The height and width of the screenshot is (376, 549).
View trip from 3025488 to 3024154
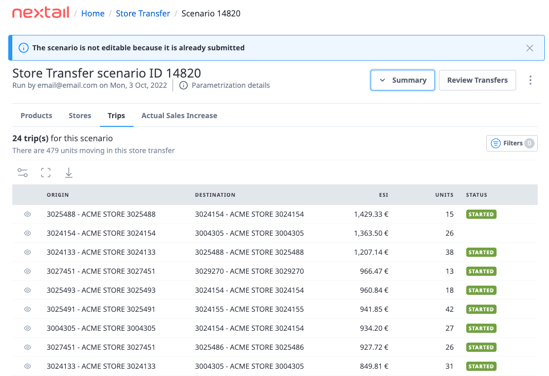pyautogui.click(x=27, y=214)
